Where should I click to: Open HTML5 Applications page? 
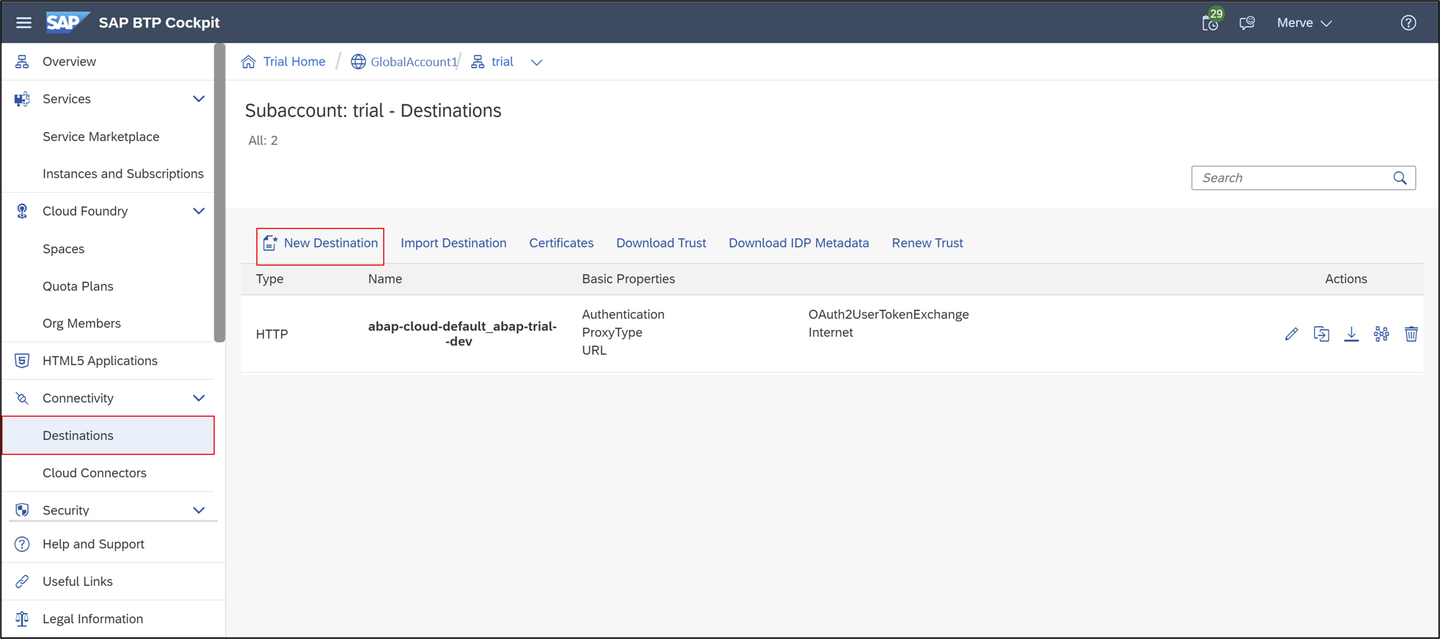point(100,361)
